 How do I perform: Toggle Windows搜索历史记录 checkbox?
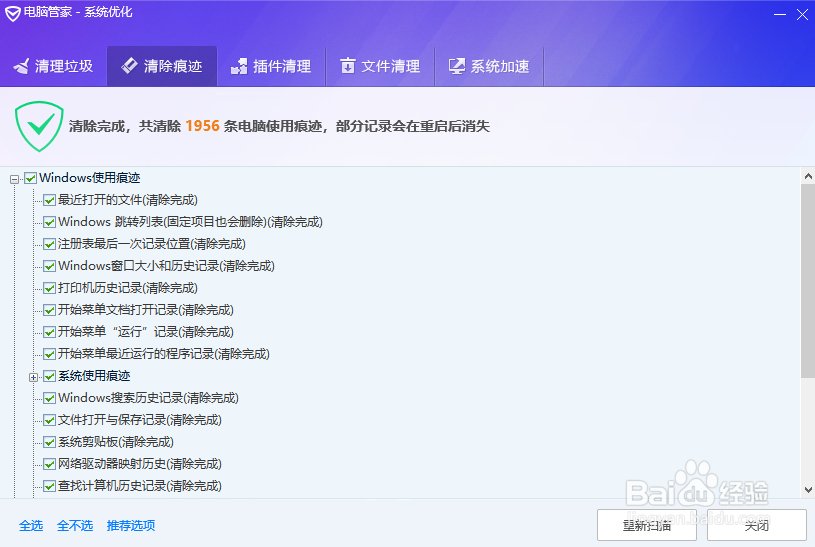pos(49,398)
